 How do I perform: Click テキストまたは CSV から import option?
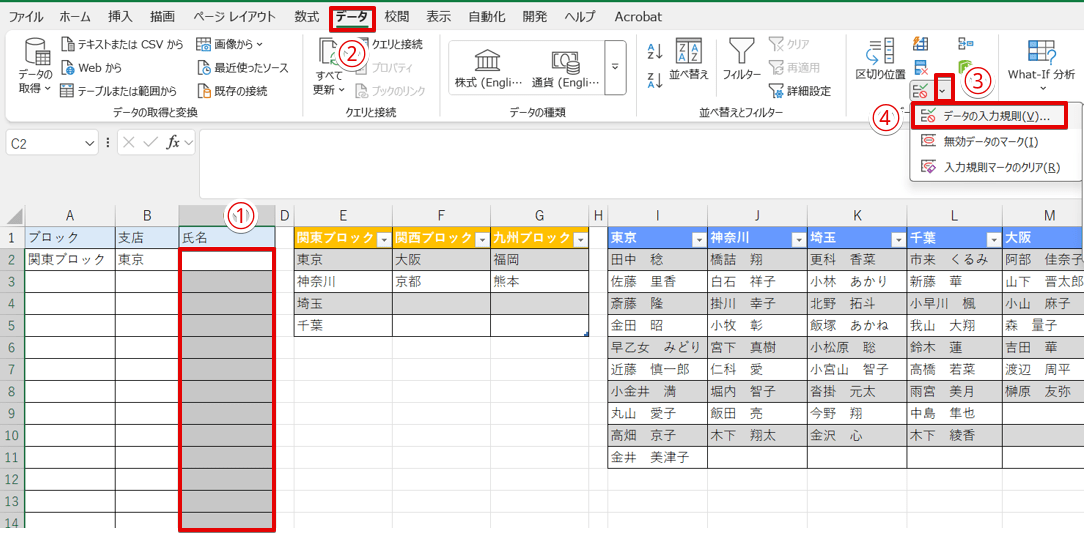[x=122, y=45]
